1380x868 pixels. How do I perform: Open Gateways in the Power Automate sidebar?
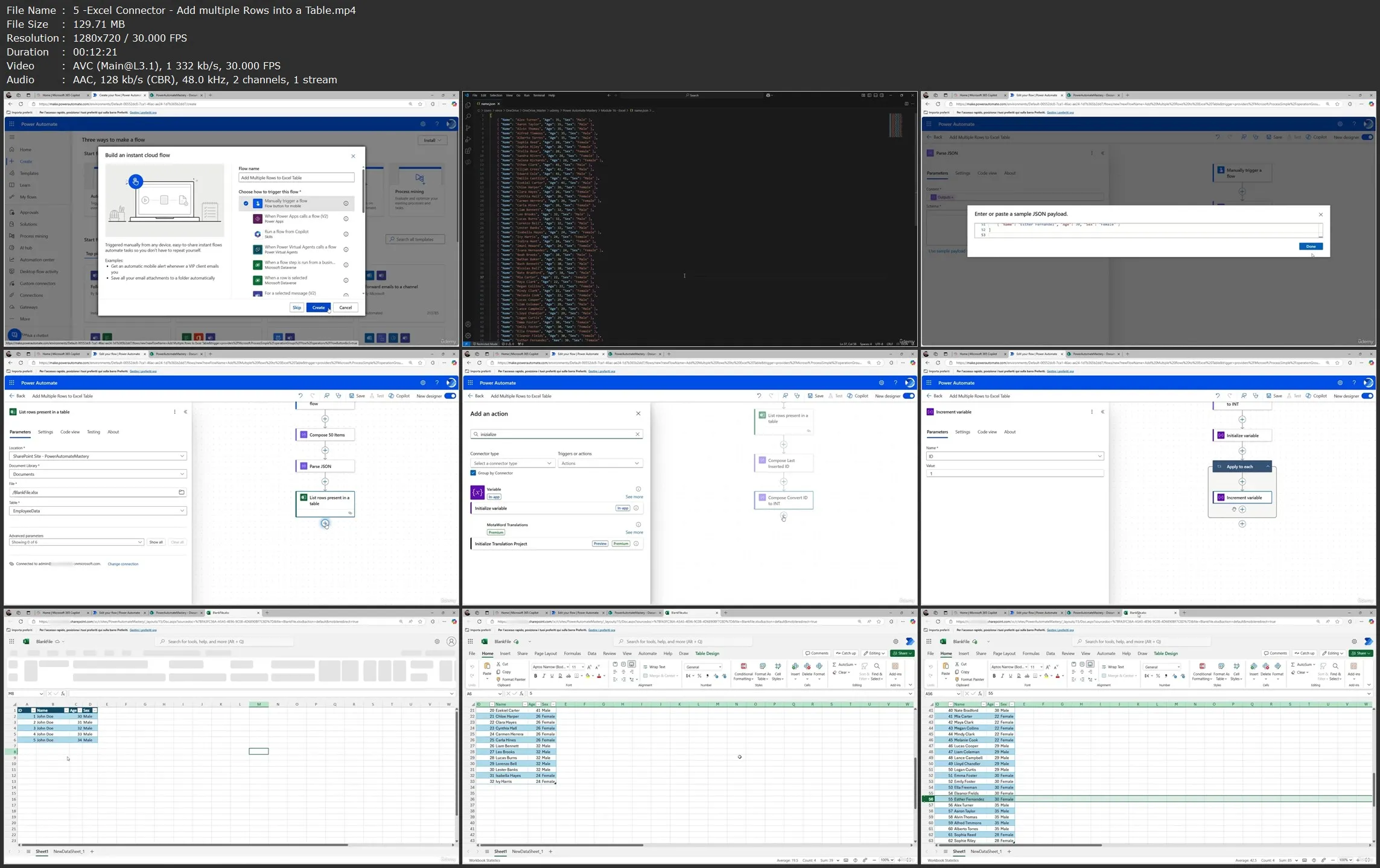pyautogui.click(x=28, y=307)
